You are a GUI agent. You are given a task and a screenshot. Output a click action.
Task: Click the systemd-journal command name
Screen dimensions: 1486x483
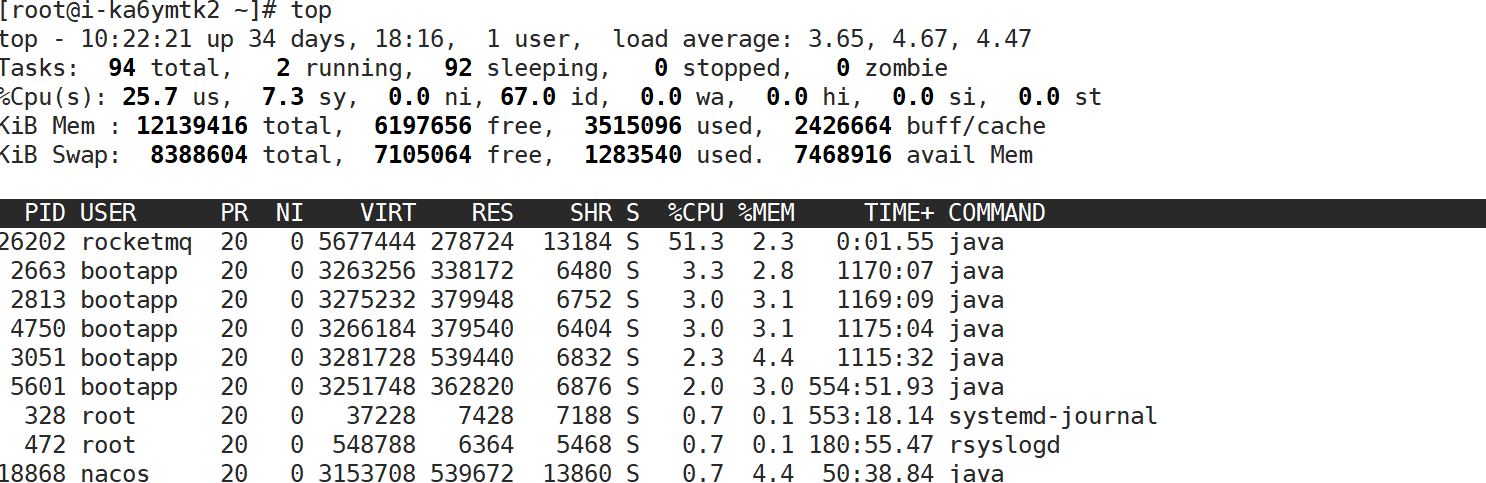pos(1053,416)
